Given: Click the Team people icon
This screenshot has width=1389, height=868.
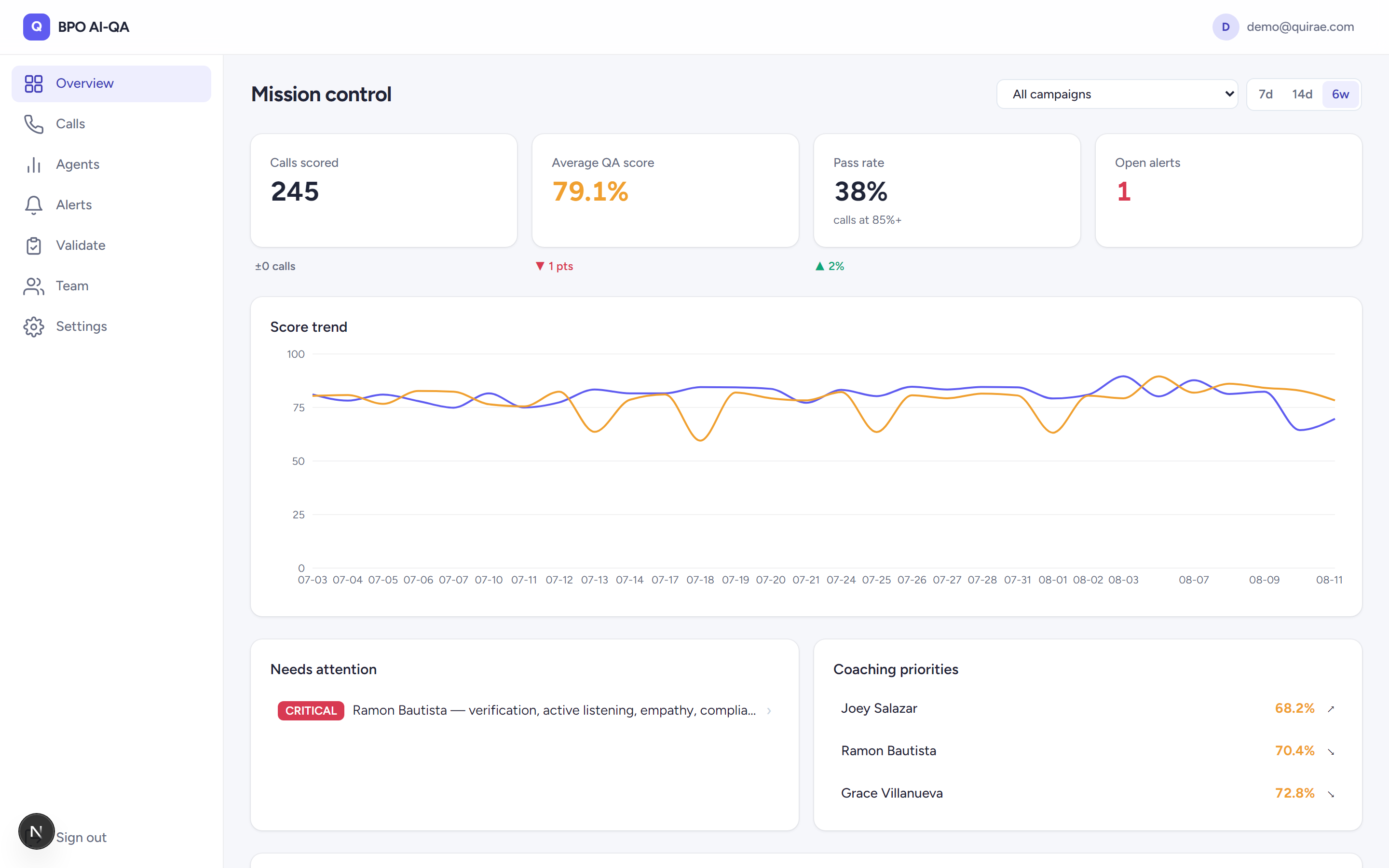Looking at the screenshot, I should pyautogui.click(x=34, y=286).
